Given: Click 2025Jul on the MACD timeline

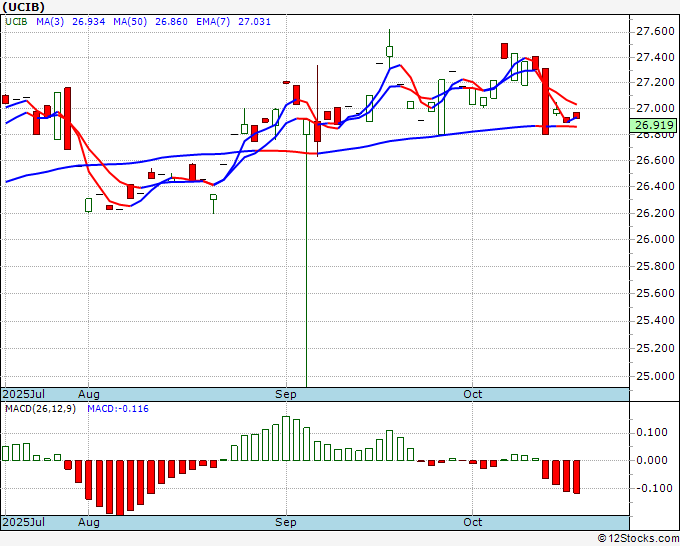Looking at the screenshot, I should pyautogui.click(x=24, y=522).
